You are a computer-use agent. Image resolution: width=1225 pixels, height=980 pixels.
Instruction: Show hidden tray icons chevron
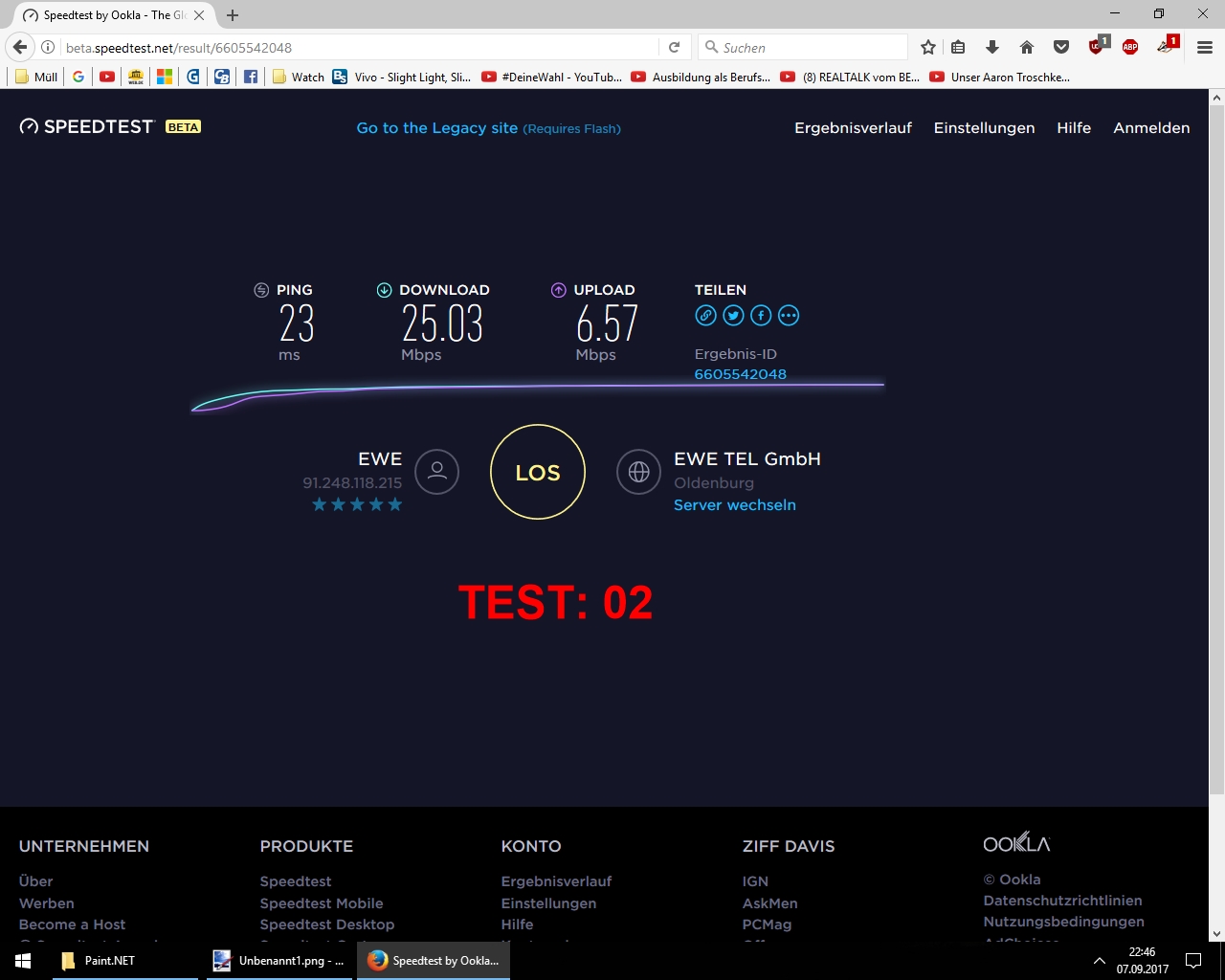(1100, 961)
